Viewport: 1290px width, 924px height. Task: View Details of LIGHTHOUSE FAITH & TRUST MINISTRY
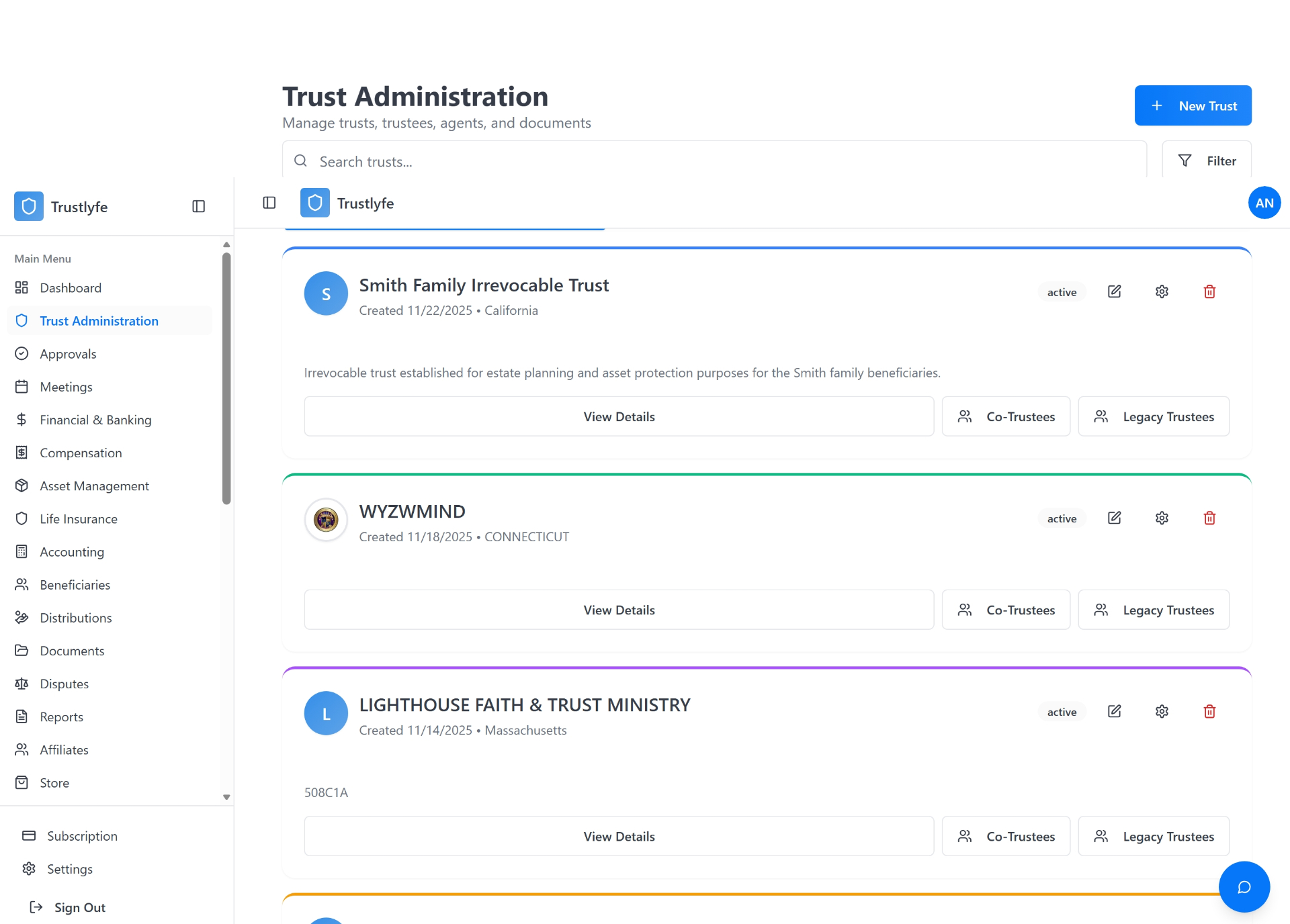(619, 836)
